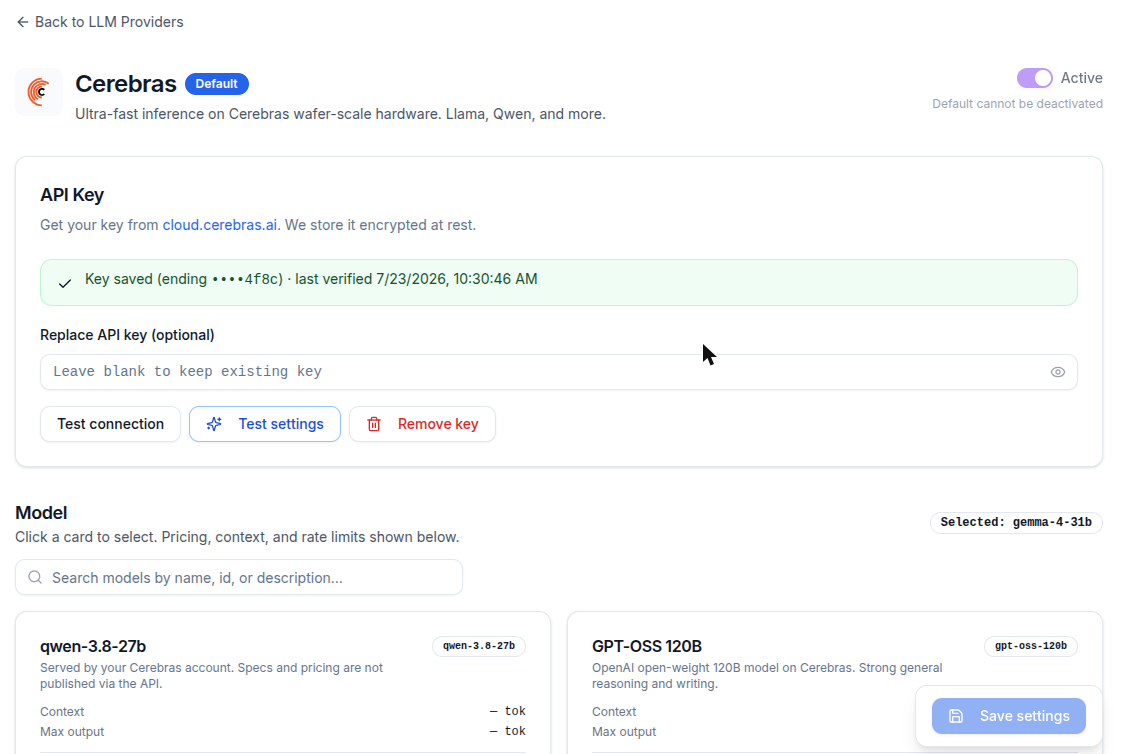This screenshot has width=1121, height=754.
Task: Focus the Search models field
Action: click(239, 577)
